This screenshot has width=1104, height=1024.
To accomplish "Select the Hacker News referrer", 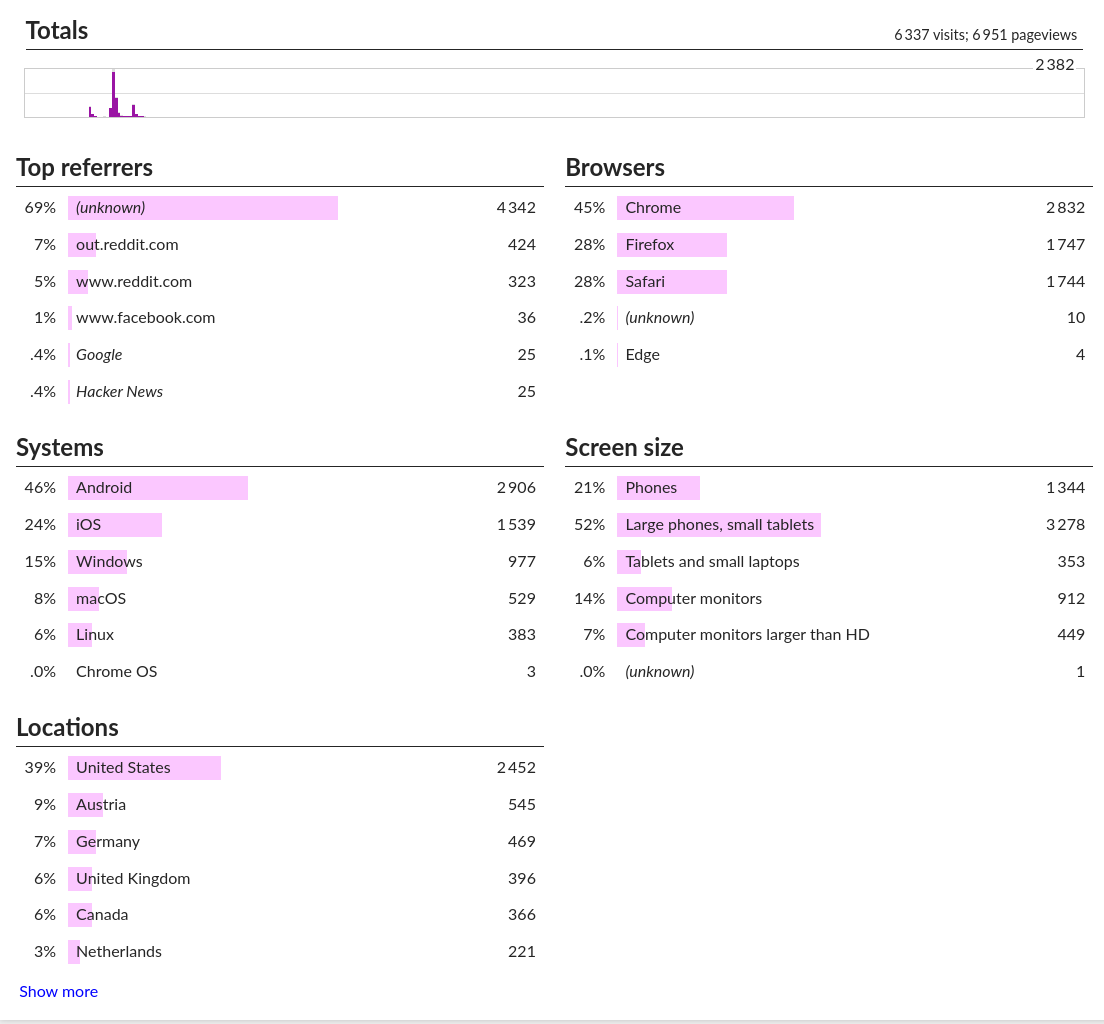I will [119, 392].
